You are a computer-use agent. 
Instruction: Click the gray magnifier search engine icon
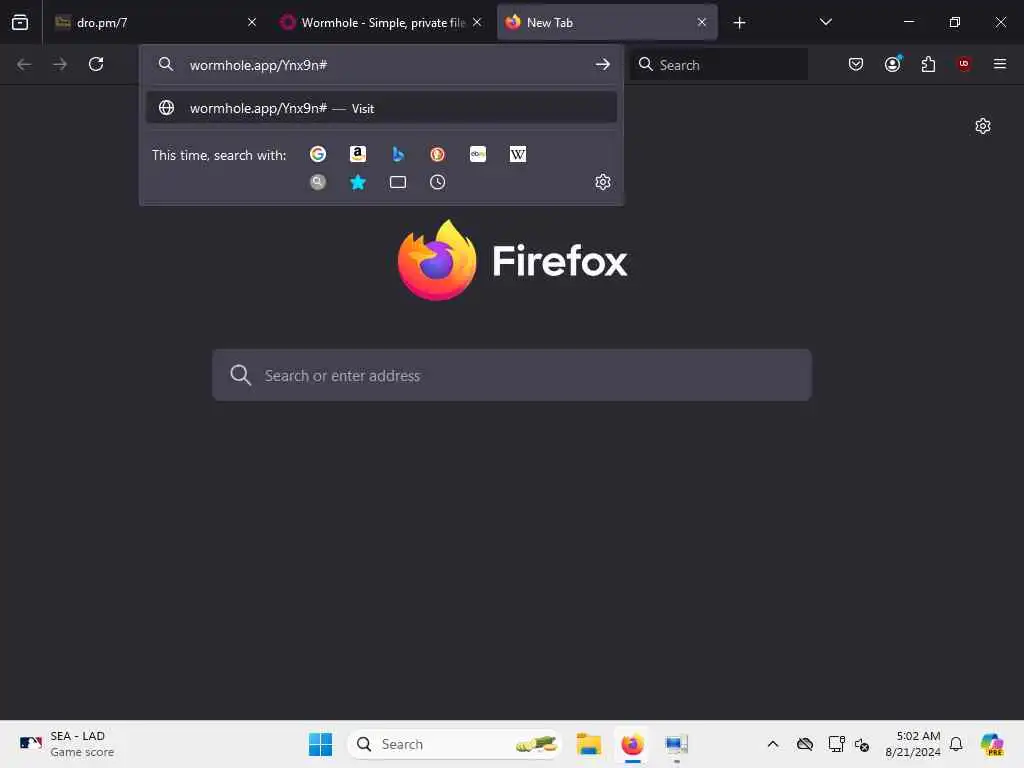coord(318,182)
